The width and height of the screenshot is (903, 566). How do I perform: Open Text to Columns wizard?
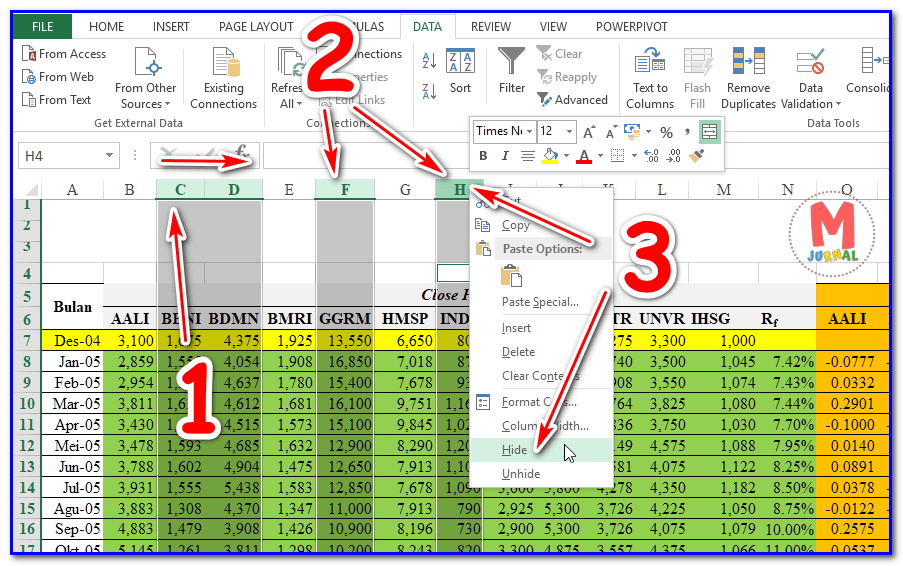(650, 78)
